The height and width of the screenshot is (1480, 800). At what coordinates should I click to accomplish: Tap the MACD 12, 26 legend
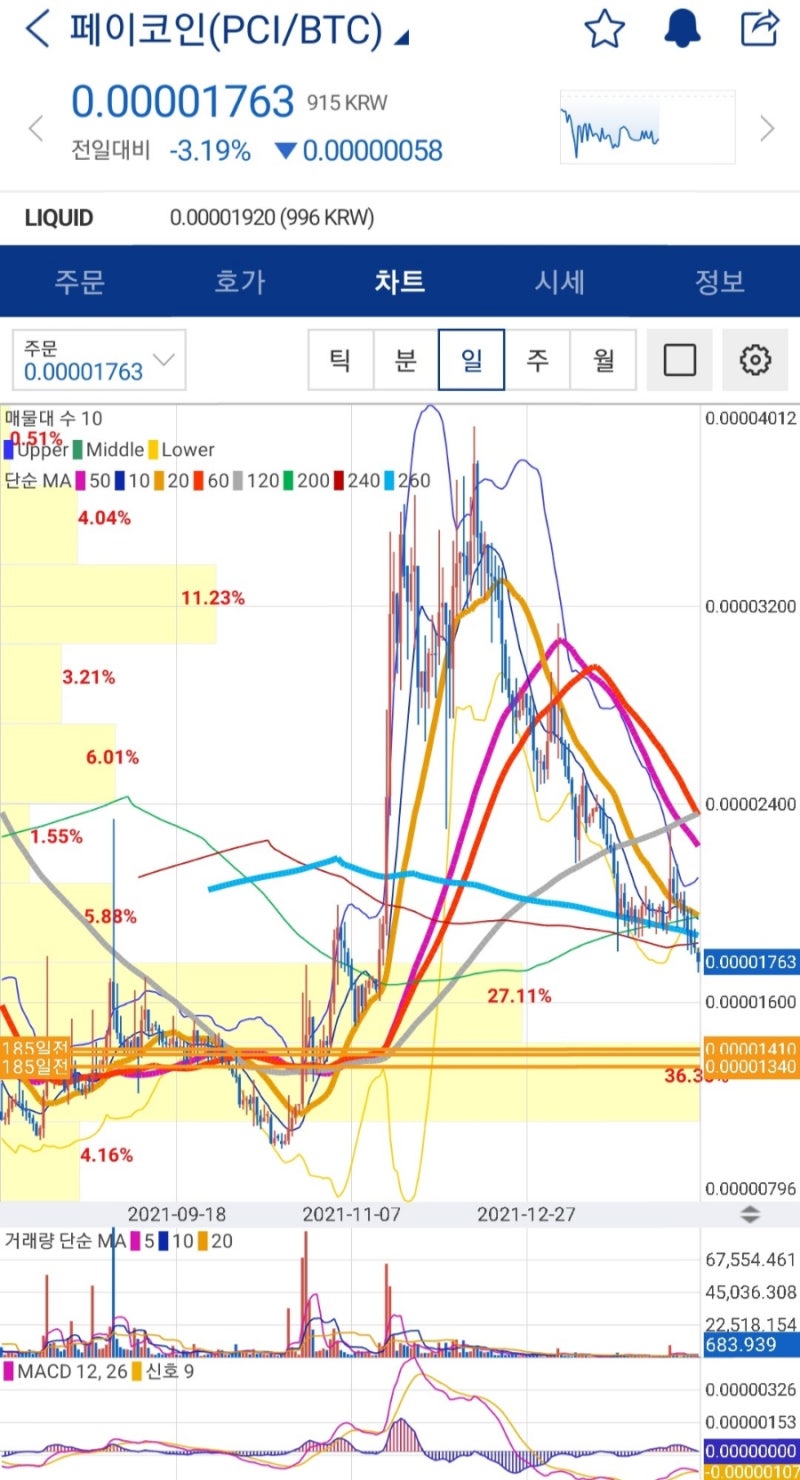coord(66,1372)
